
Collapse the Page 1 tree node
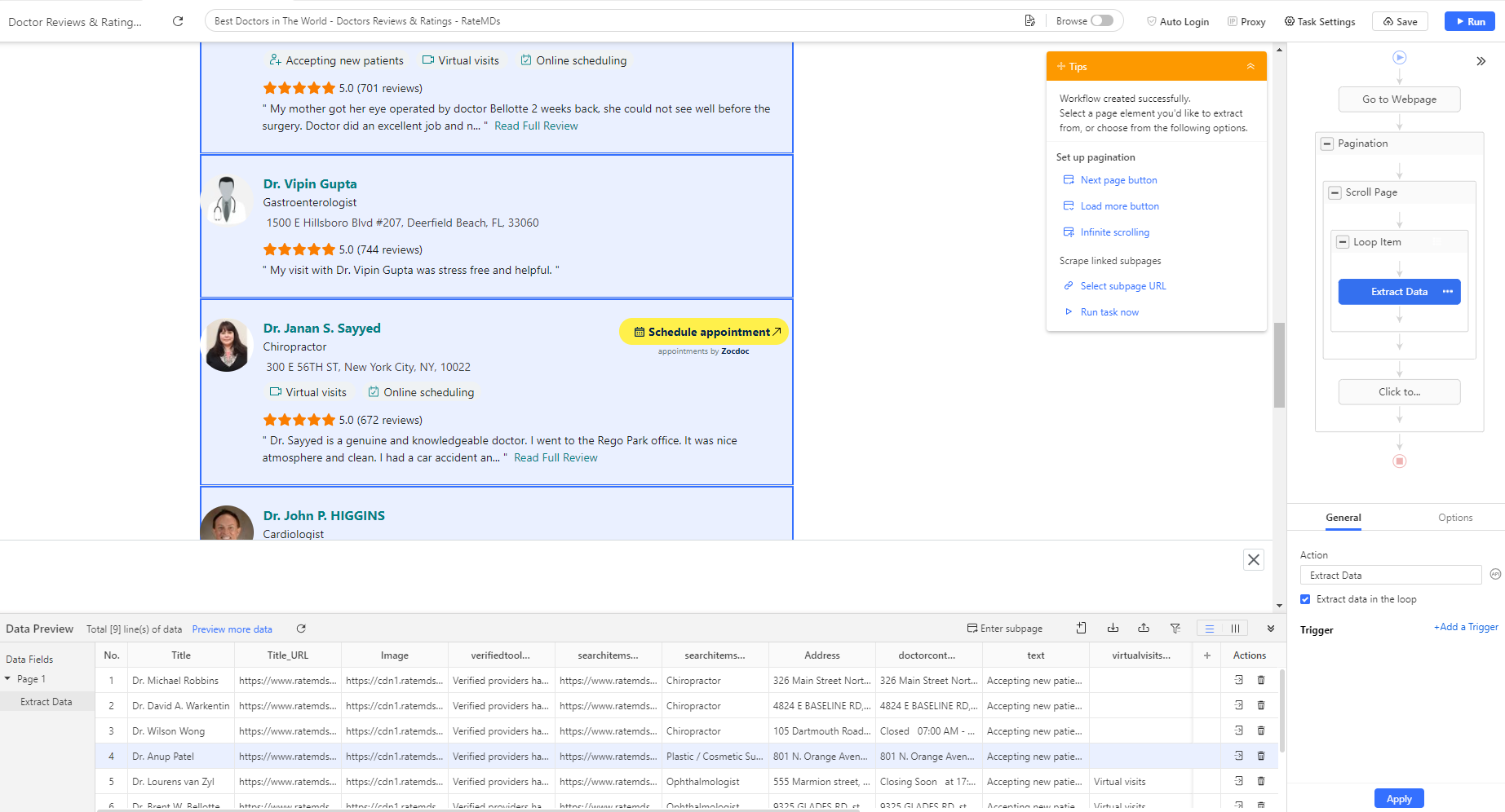[8, 679]
